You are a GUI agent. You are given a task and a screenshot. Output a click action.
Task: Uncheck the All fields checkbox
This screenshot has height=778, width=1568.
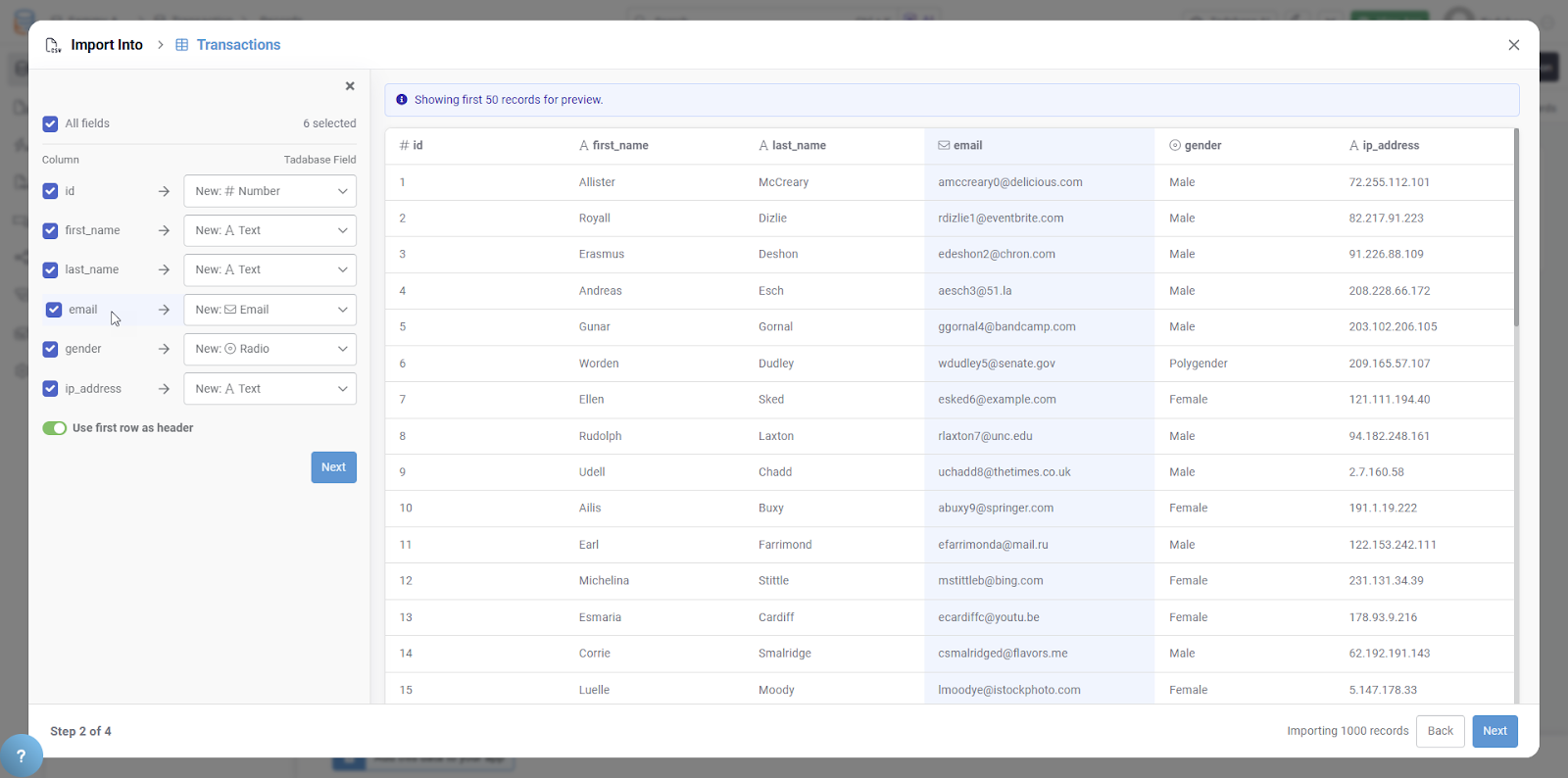pyautogui.click(x=50, y=123)
